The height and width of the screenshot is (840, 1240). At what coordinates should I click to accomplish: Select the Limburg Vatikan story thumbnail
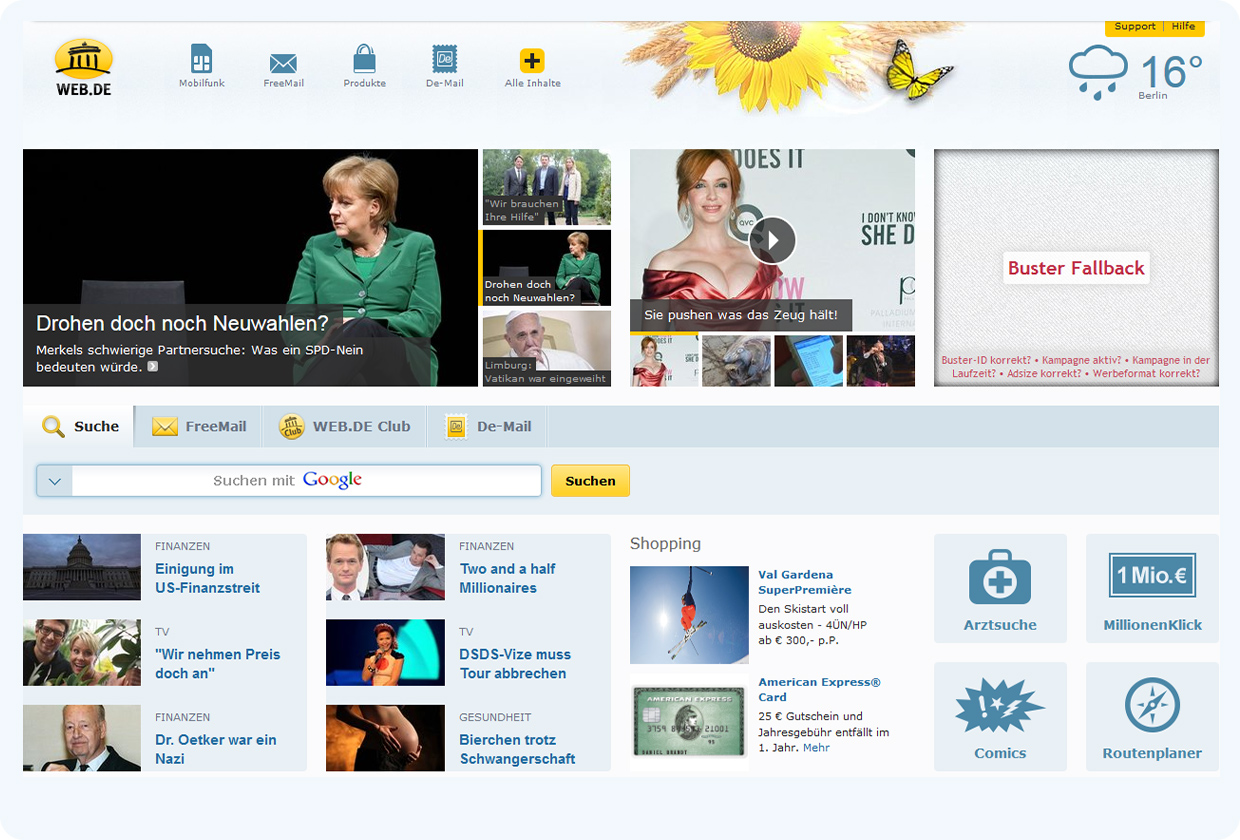tap(546, 348)
